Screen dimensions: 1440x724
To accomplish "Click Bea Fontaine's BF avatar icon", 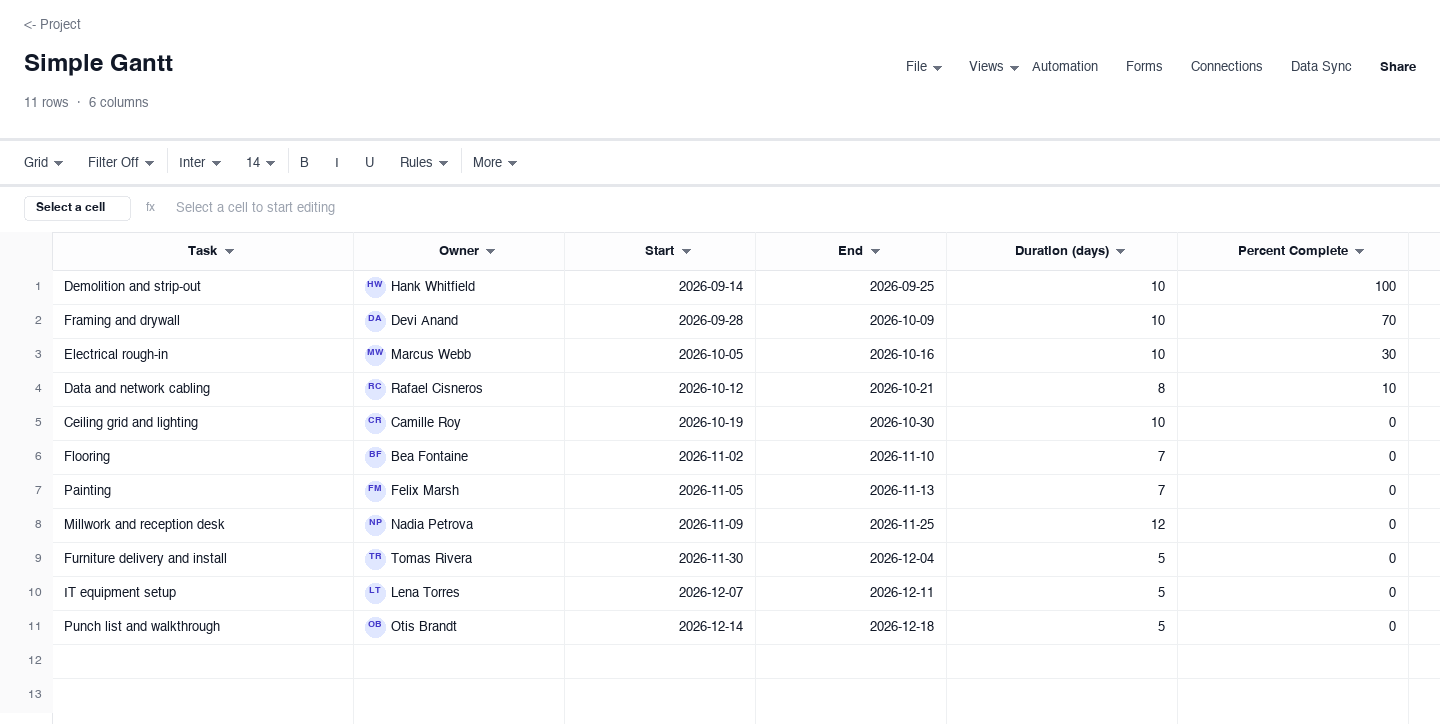I will (x=375, y=457).
